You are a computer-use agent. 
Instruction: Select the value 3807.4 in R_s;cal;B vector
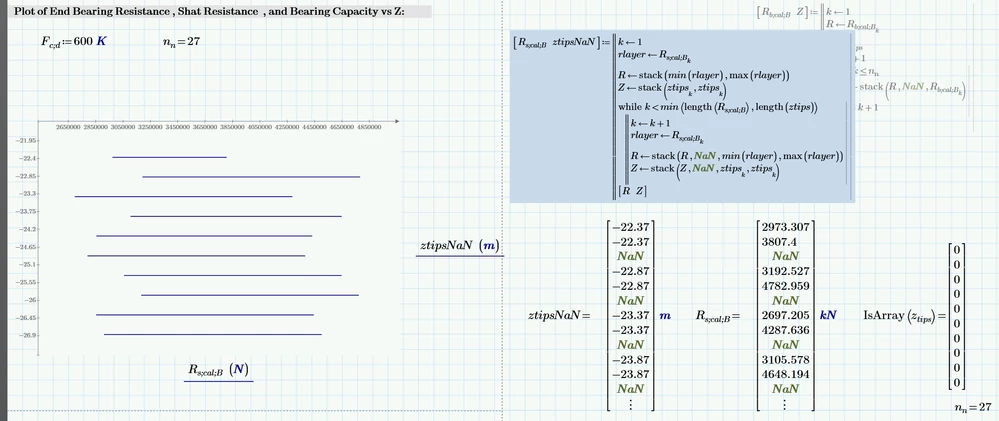click(778, 242)
